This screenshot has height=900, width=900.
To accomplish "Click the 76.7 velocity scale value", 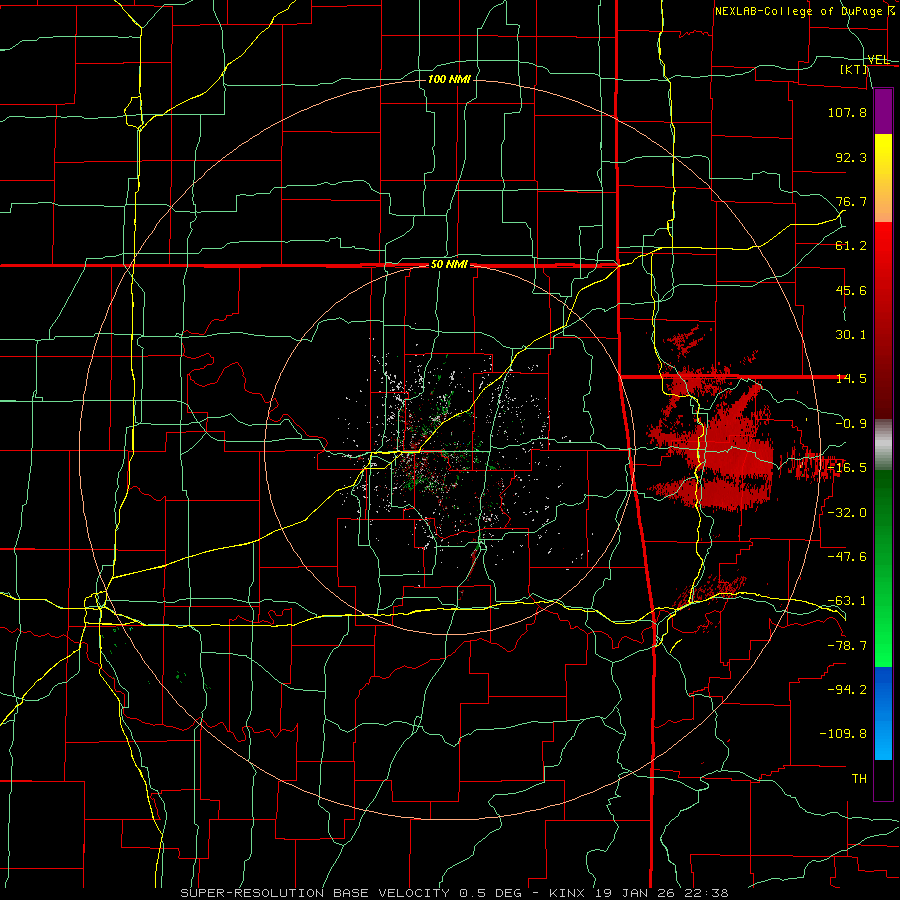I will click(851, 201).
